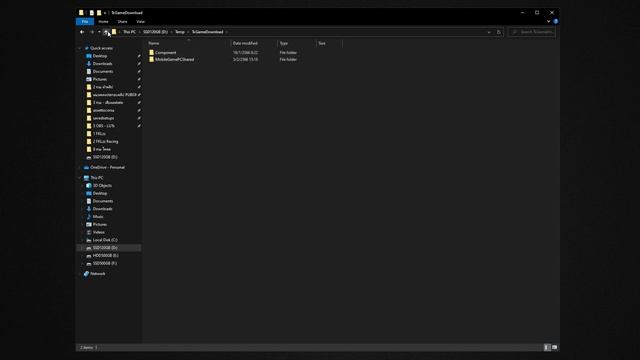Image resolution: width=640 pixels, height=360 pixels.
Task: Open Downloads under Quick access
Action: tap(102, 64)
